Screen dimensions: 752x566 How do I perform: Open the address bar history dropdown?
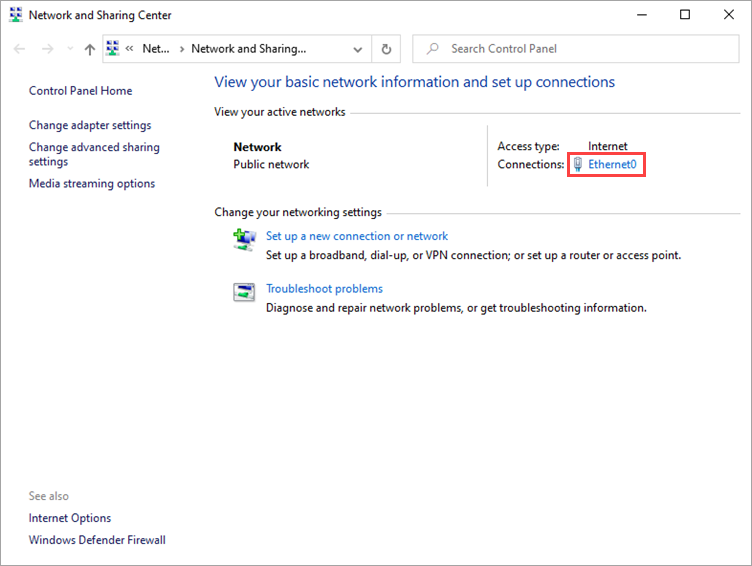(357, 49)
